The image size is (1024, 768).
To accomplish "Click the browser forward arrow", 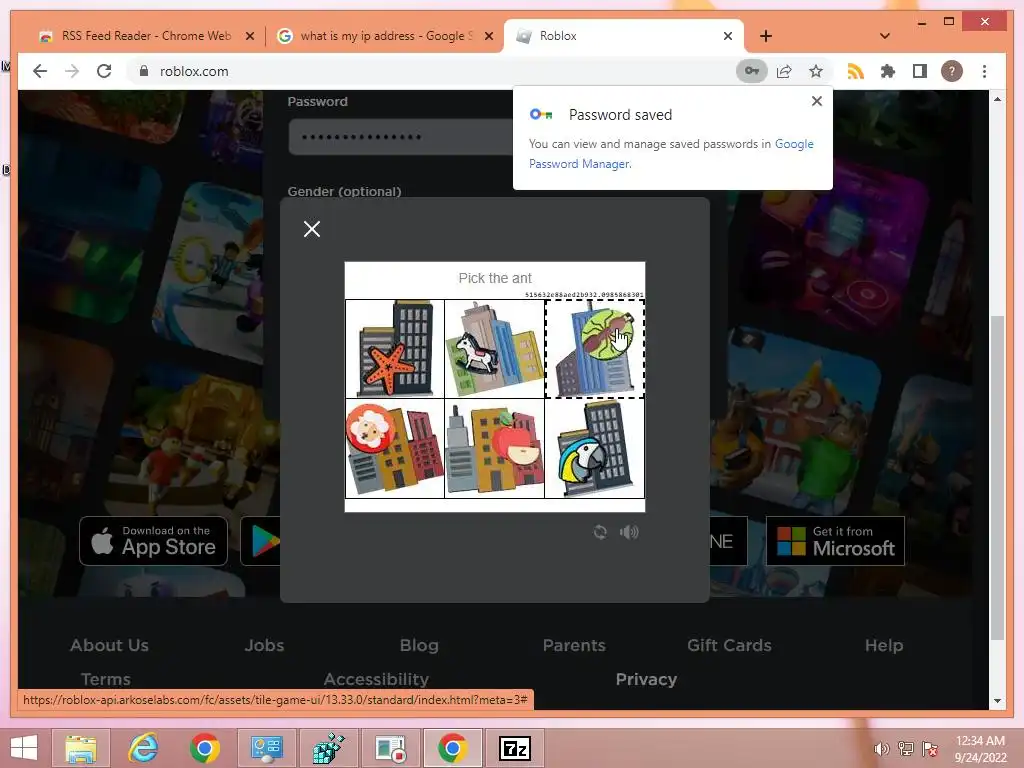I will [72, 71].
